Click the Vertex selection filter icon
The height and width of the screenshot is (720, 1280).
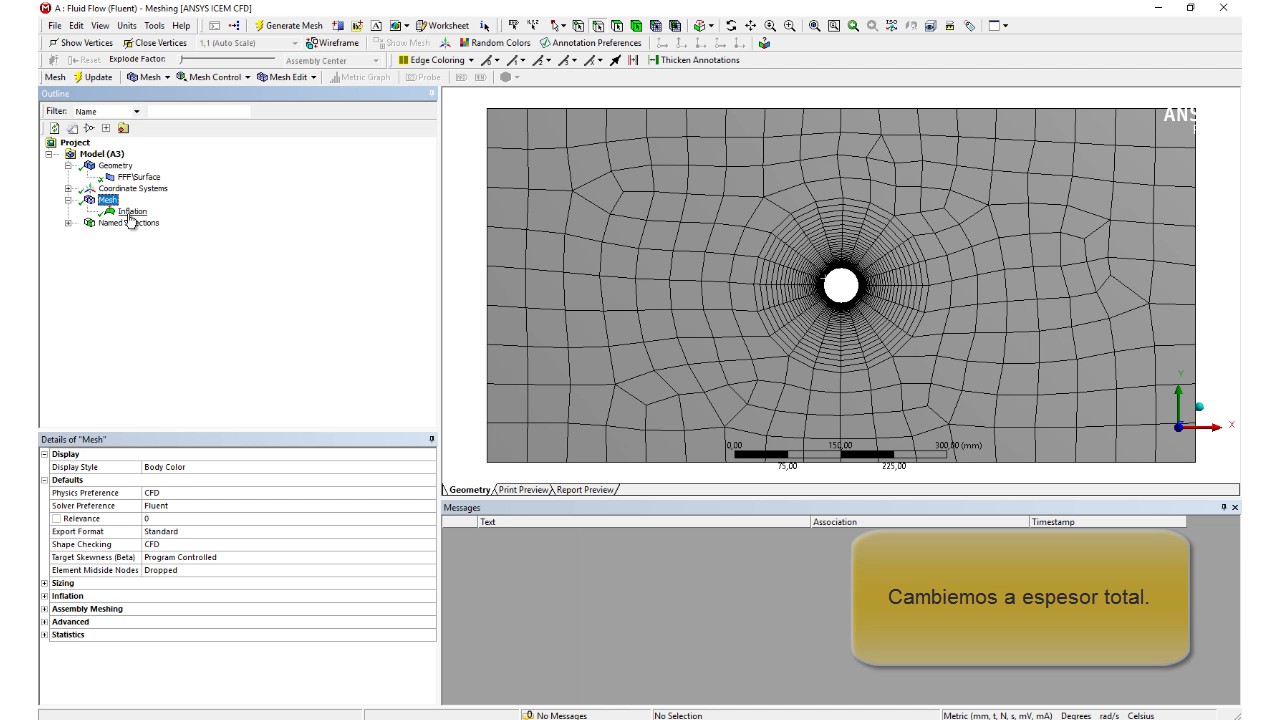pyautogui.click(x=577, y=26)
